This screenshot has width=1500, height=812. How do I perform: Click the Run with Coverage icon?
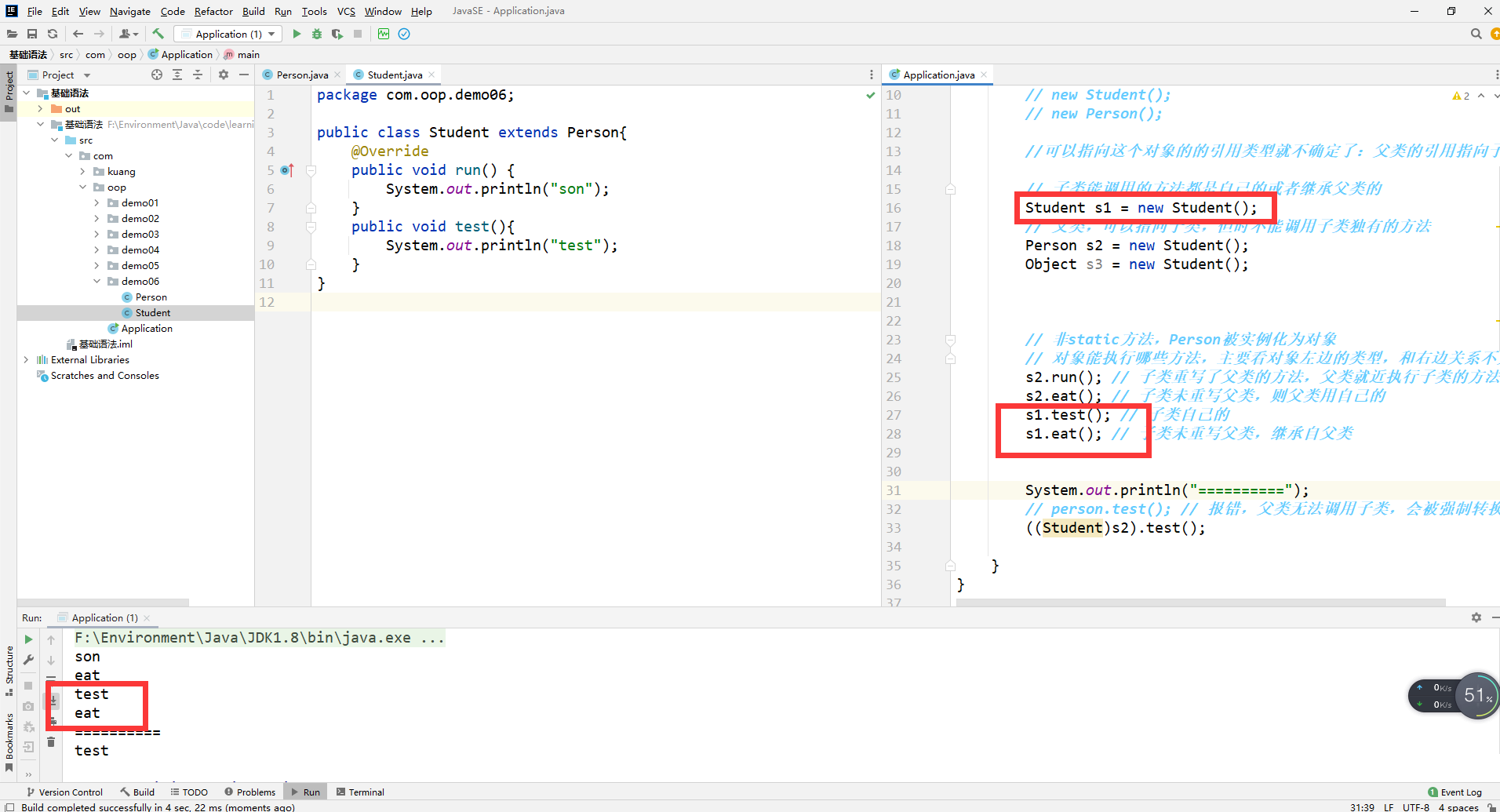click(x=337, y=34)
